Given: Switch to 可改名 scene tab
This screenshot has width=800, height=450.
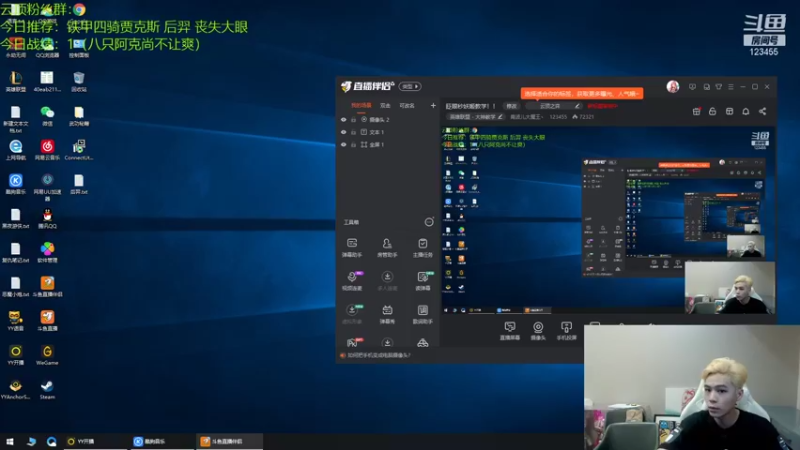Looking at the screenshot, I should click(x=407, y=106).
